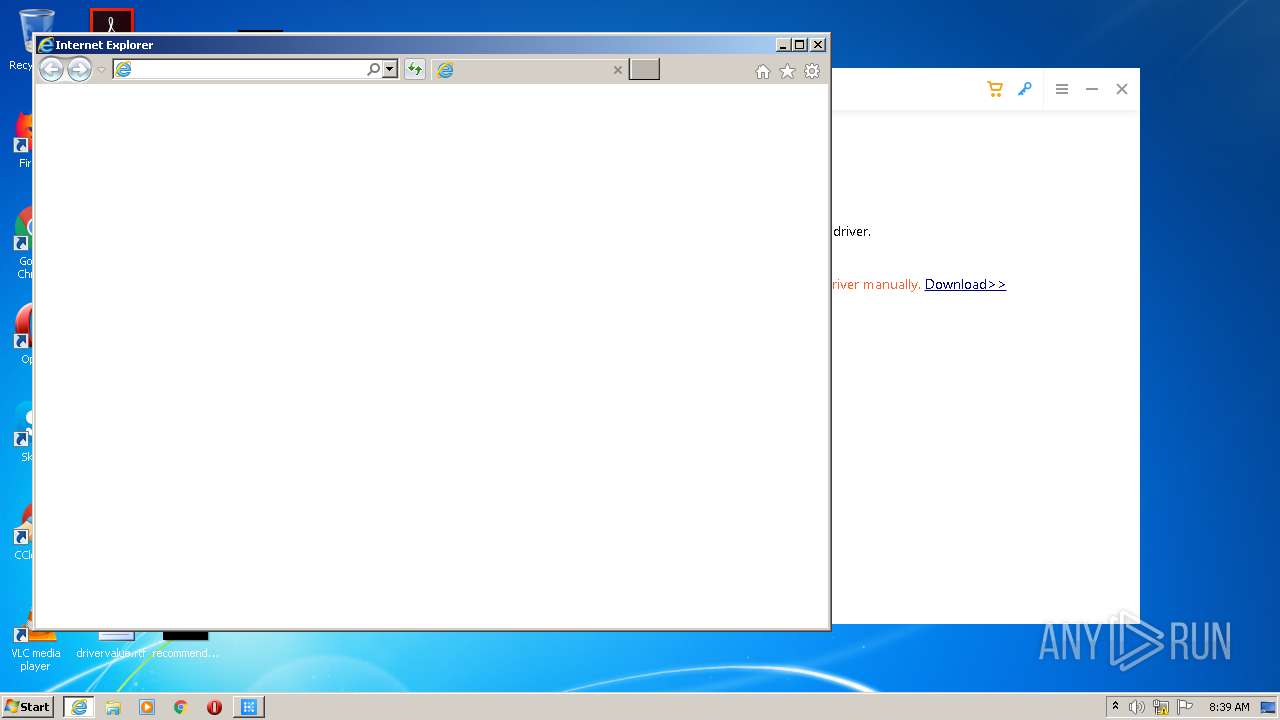
Task: Maximize the Internet Explorer window
Action: tap(799, 45)
